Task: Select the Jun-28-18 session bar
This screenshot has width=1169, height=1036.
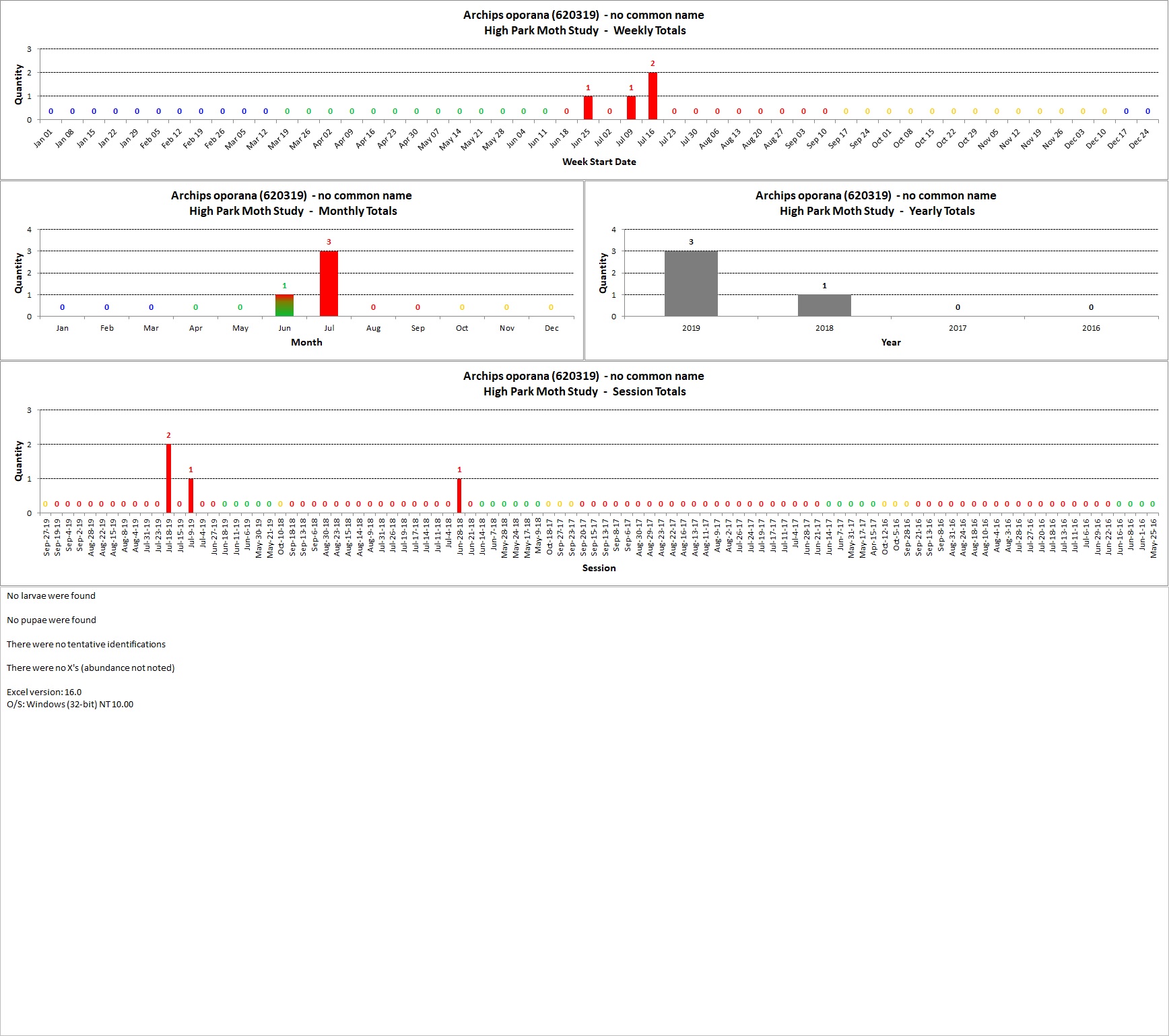Action: click(x=459, y=496)
